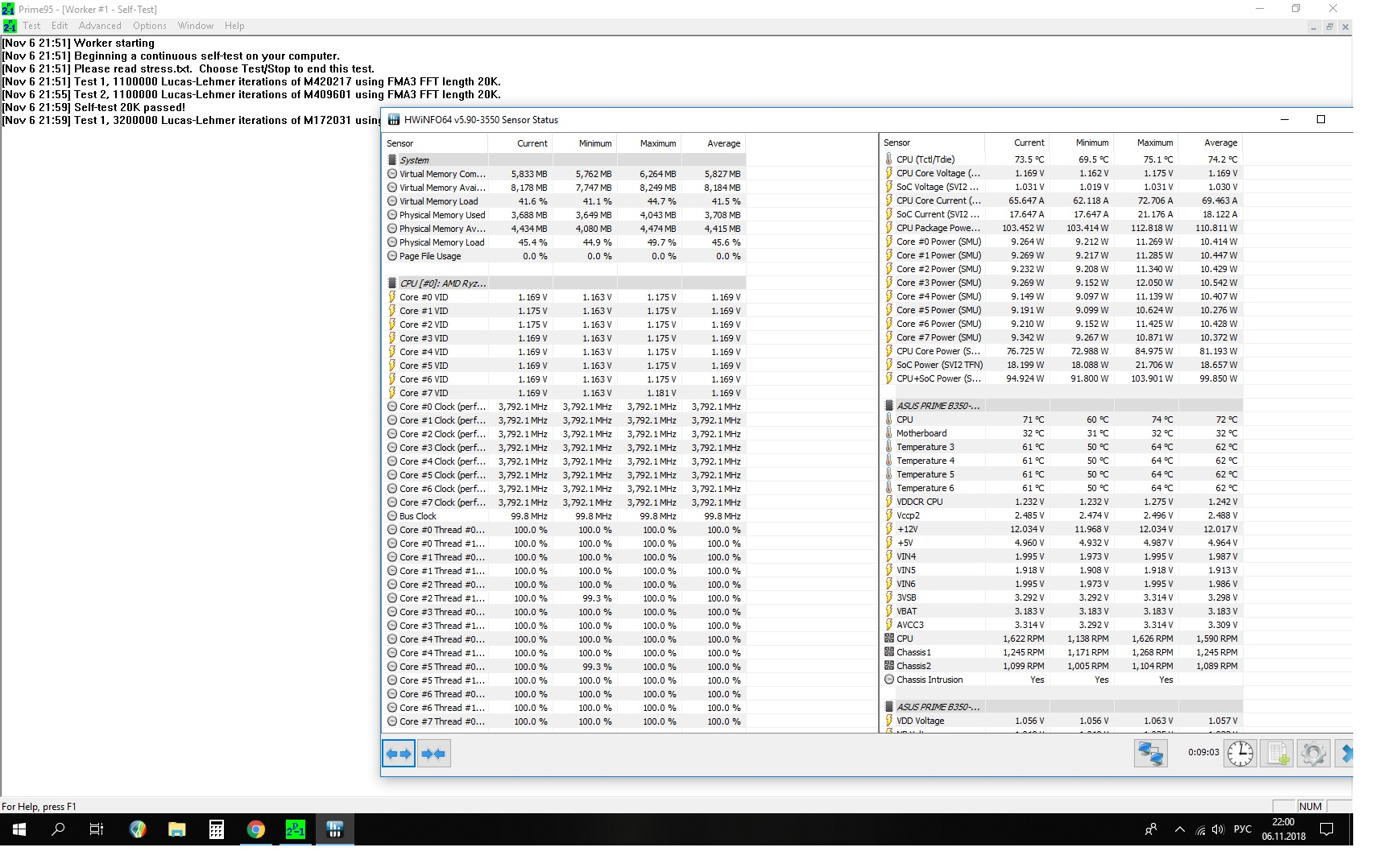Open Windows search from the taskbar
The width and height of the screenshot is (1387, 868).
pyautogui.click(x=58, y=829)
